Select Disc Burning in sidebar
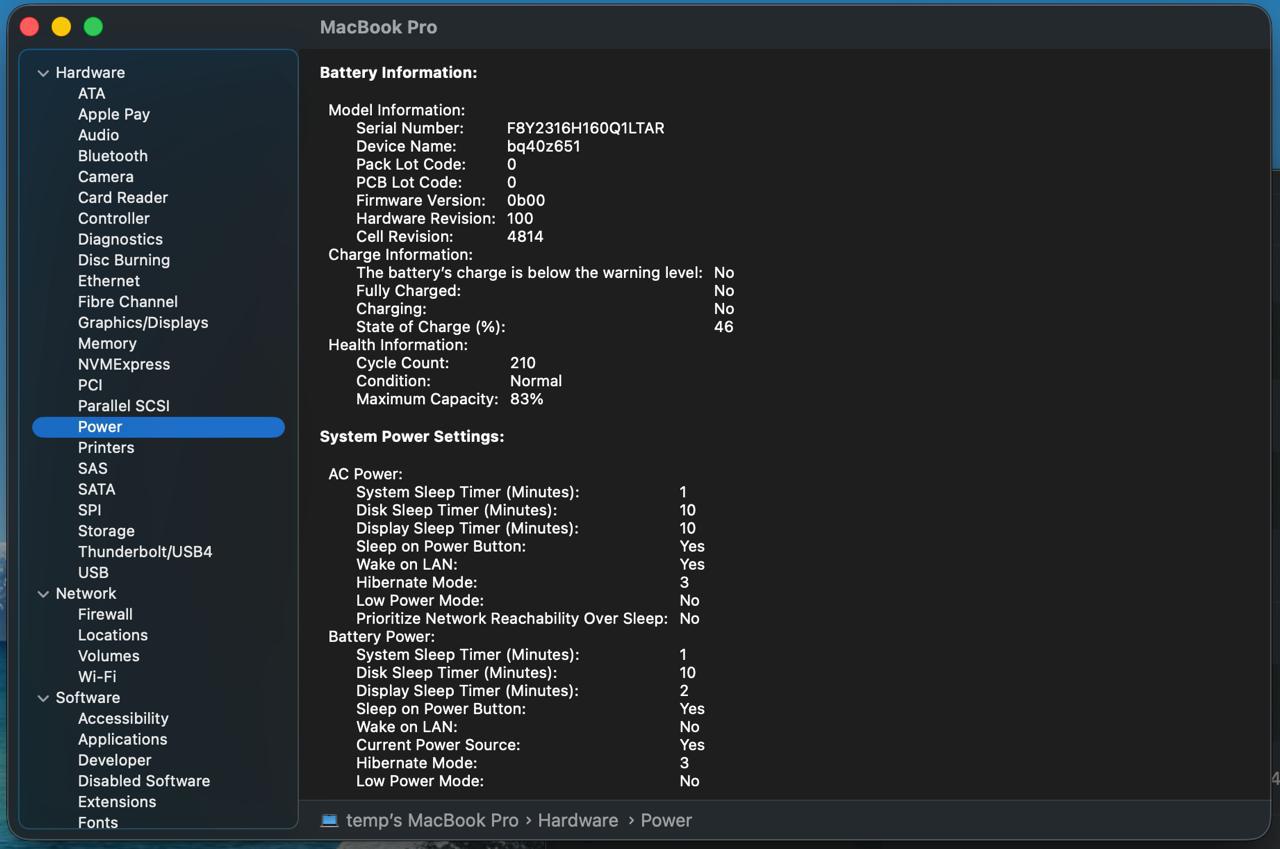The height and width of the screenshot is (849, 1280). (124, 260)
